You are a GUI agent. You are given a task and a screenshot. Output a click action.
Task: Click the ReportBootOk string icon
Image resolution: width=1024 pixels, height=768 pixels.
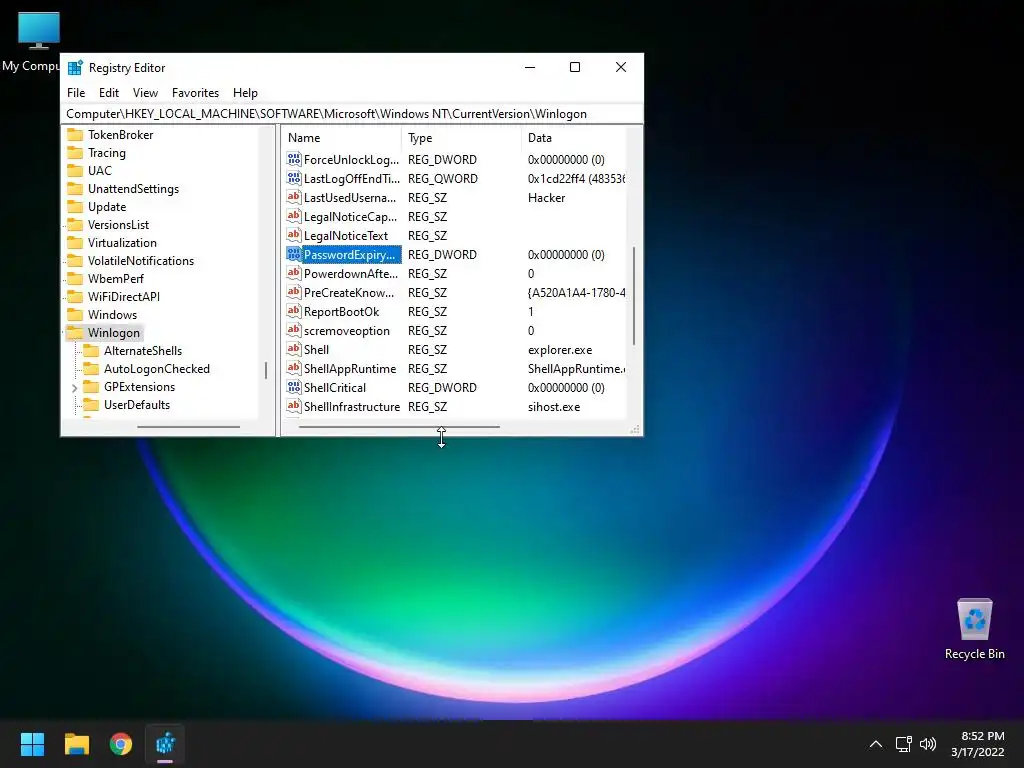[x=294, y=312]
